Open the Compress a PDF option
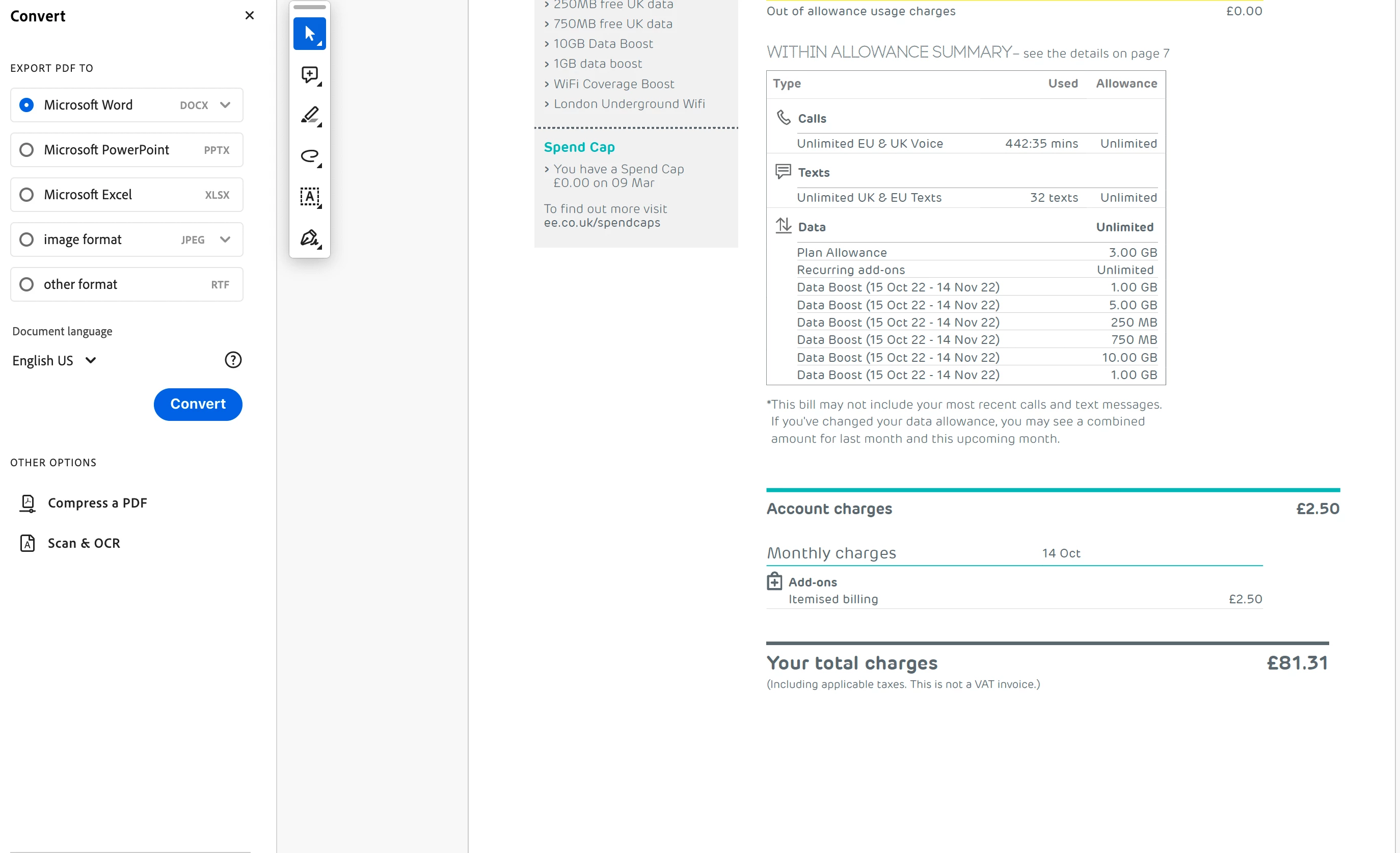Screen dimensions: 1400x853 point(97,503)
